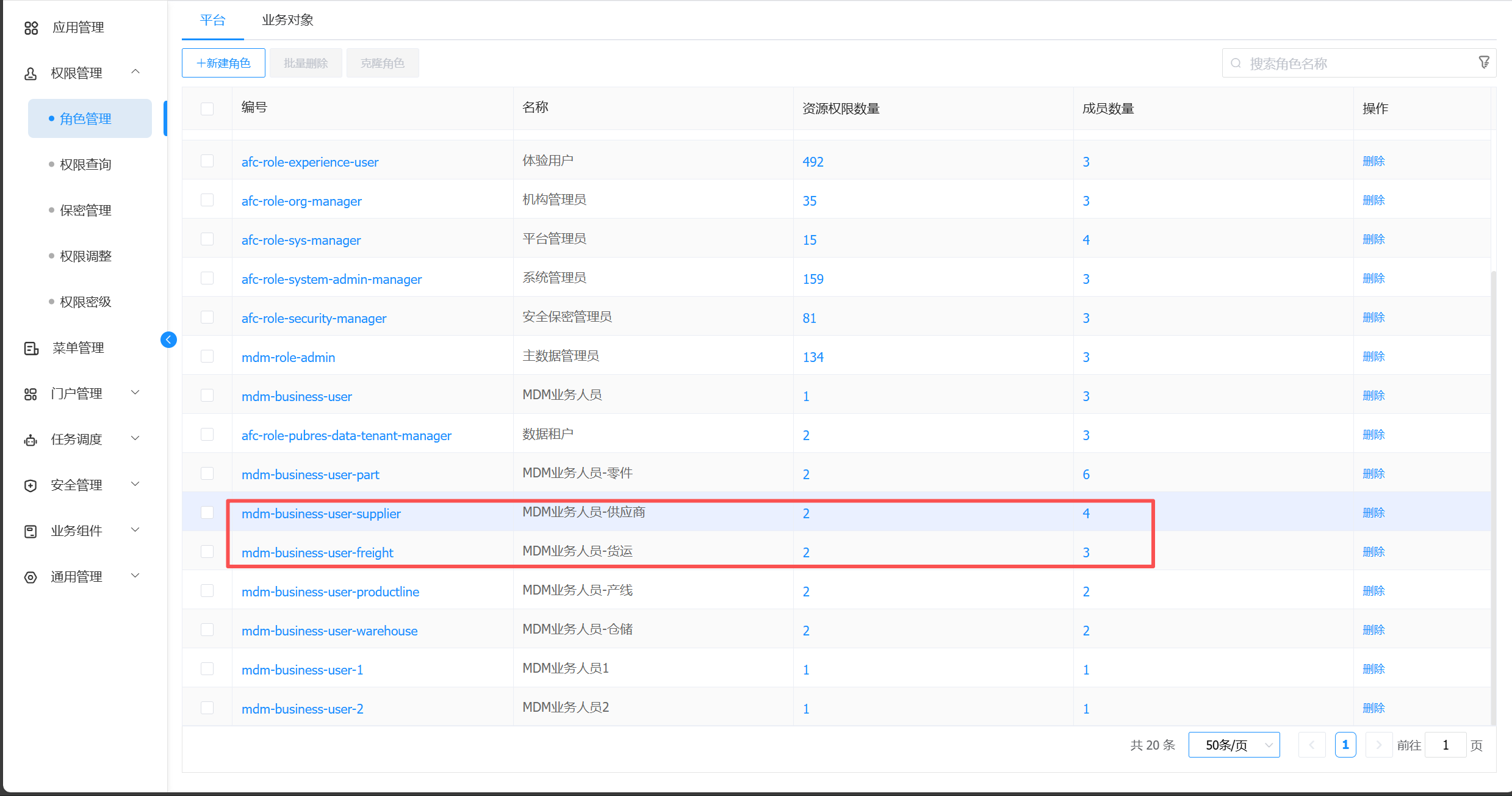Click the 通用管理 gear icon
The height and width of the screenshot is (796, 1512).
(x=31, y=577)
